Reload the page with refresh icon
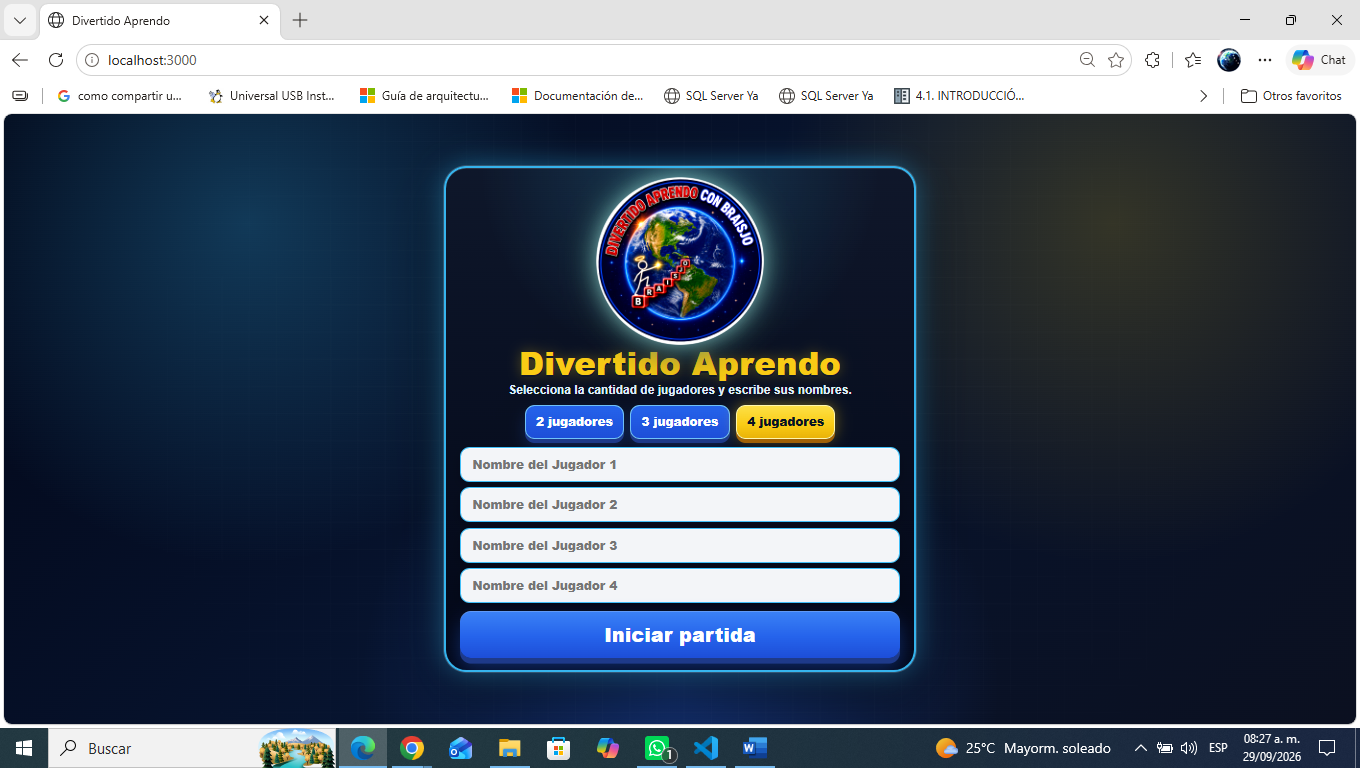This screenshot has height=768, width=1360. point(56,60)
